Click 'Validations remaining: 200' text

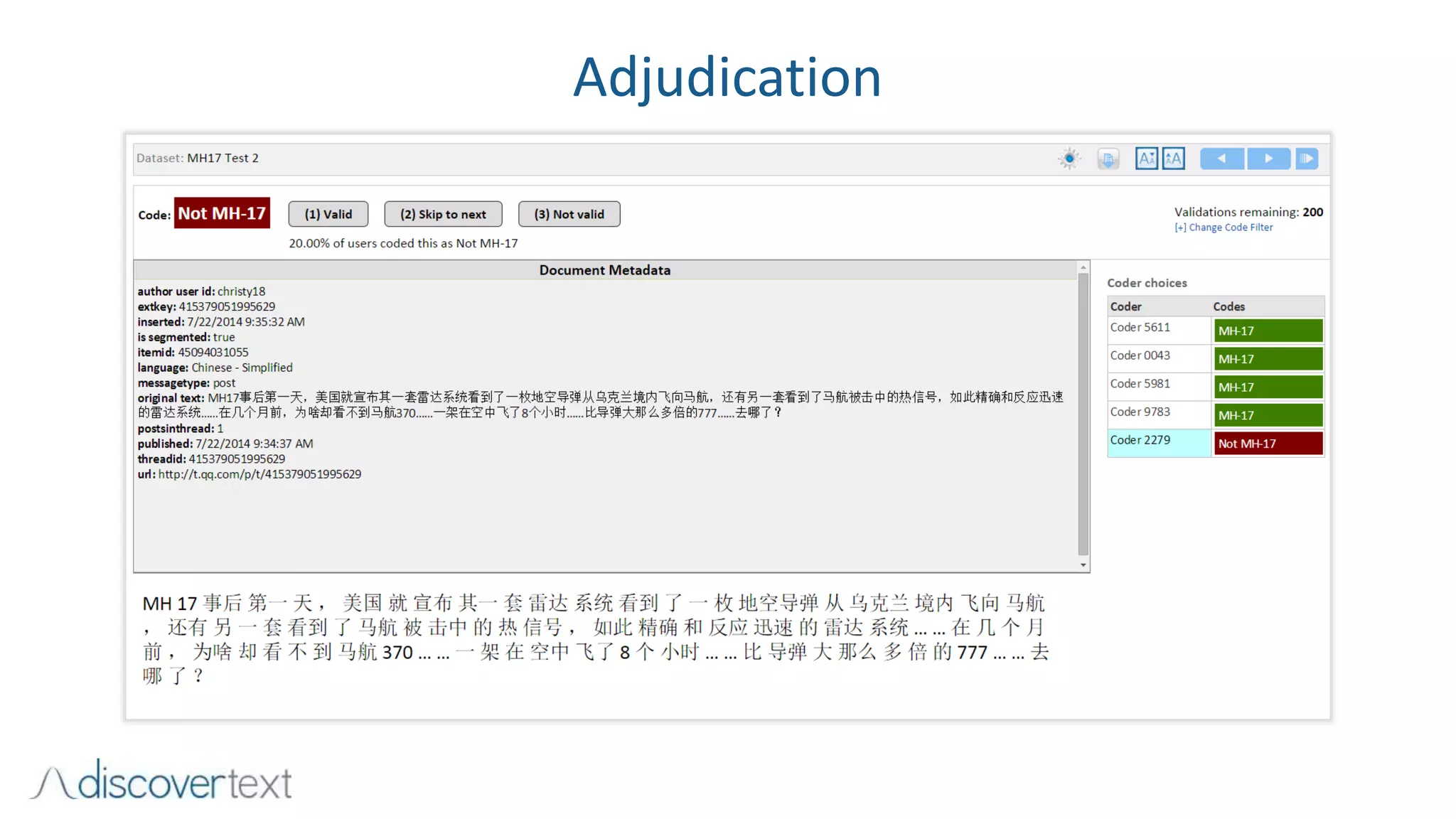click(x=1248, y=212)
